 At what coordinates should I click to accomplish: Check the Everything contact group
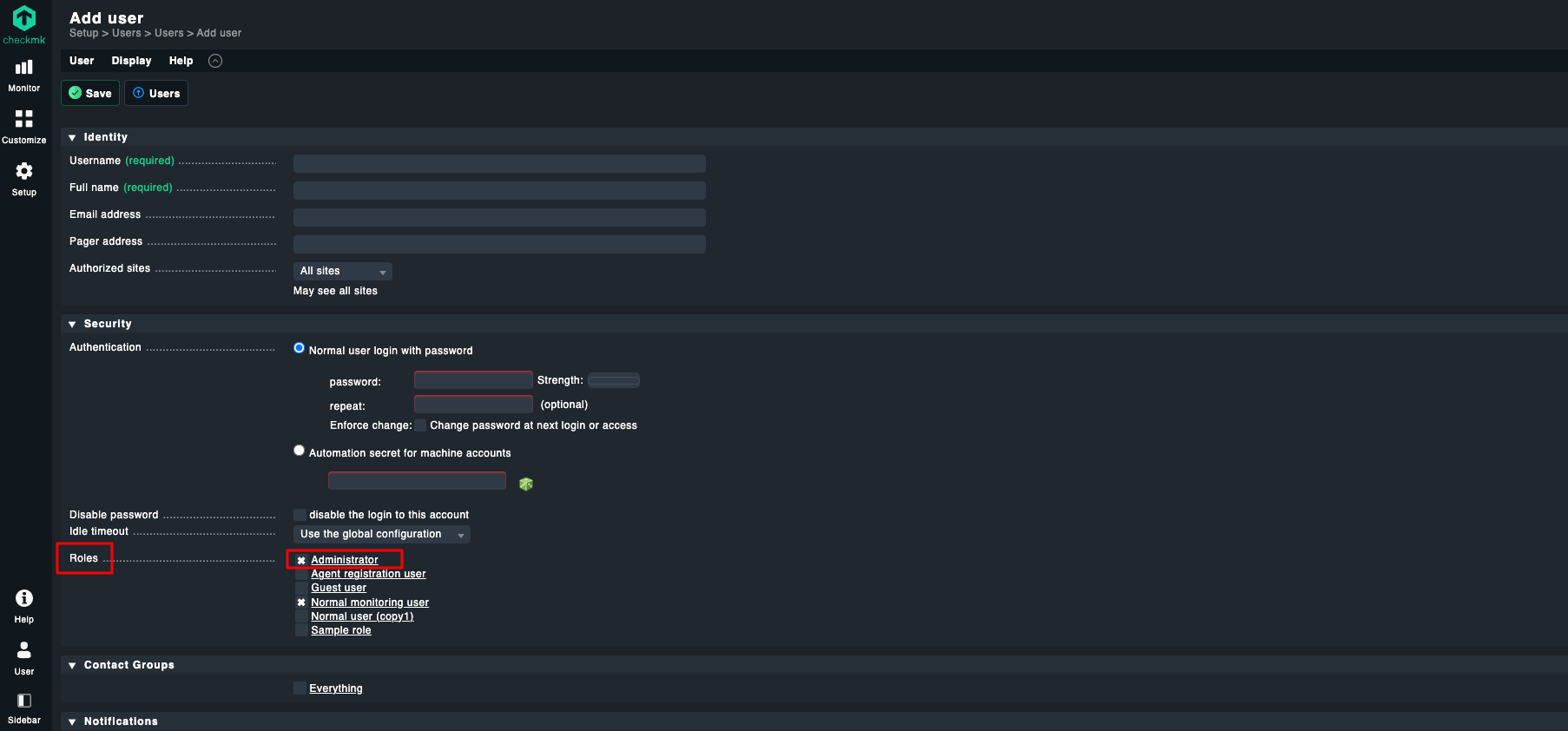pyautogui.click(x=300, y=688)
